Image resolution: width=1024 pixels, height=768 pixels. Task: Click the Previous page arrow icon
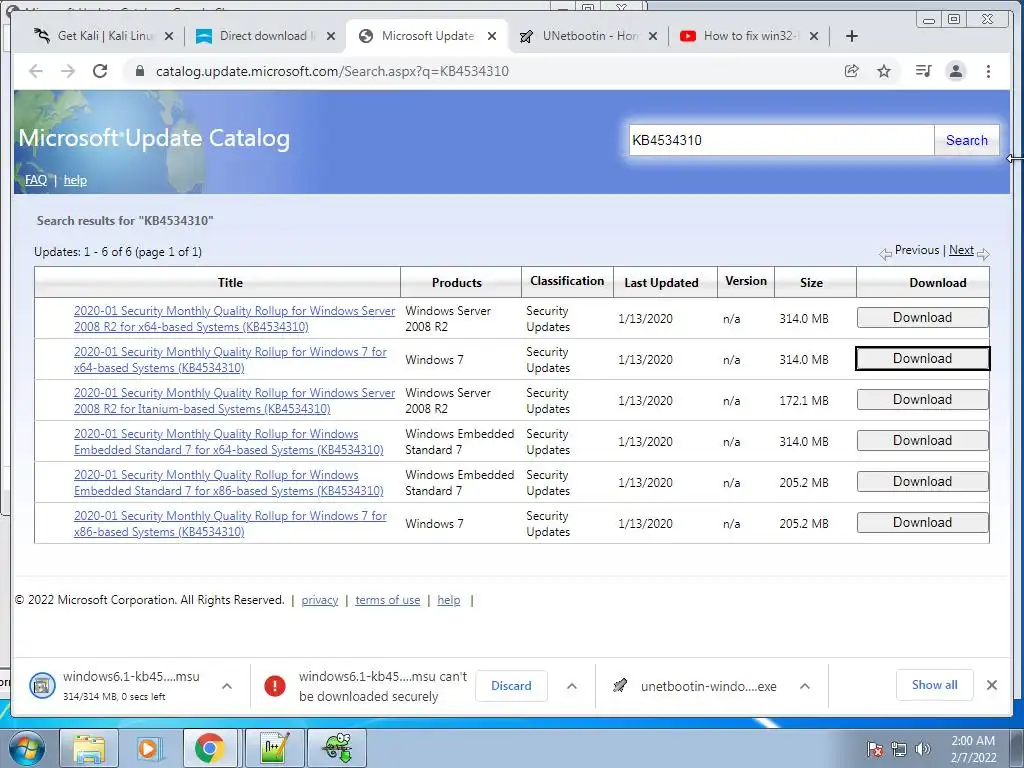pyautogui.click(x=886, y=254)
